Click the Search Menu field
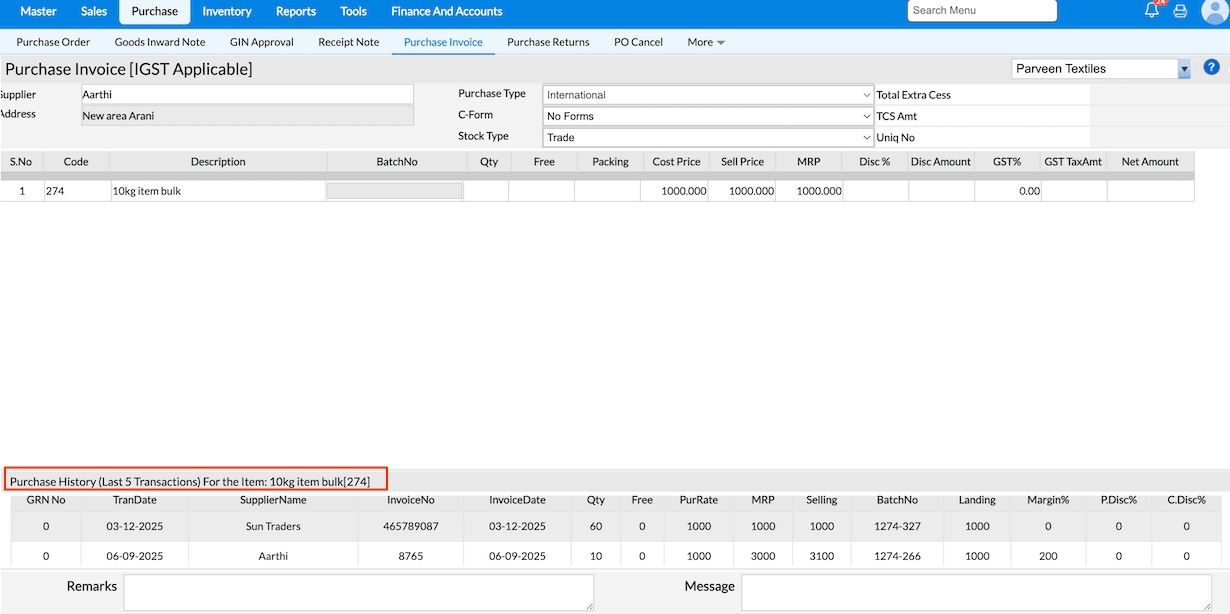 [x=981, y=11]
